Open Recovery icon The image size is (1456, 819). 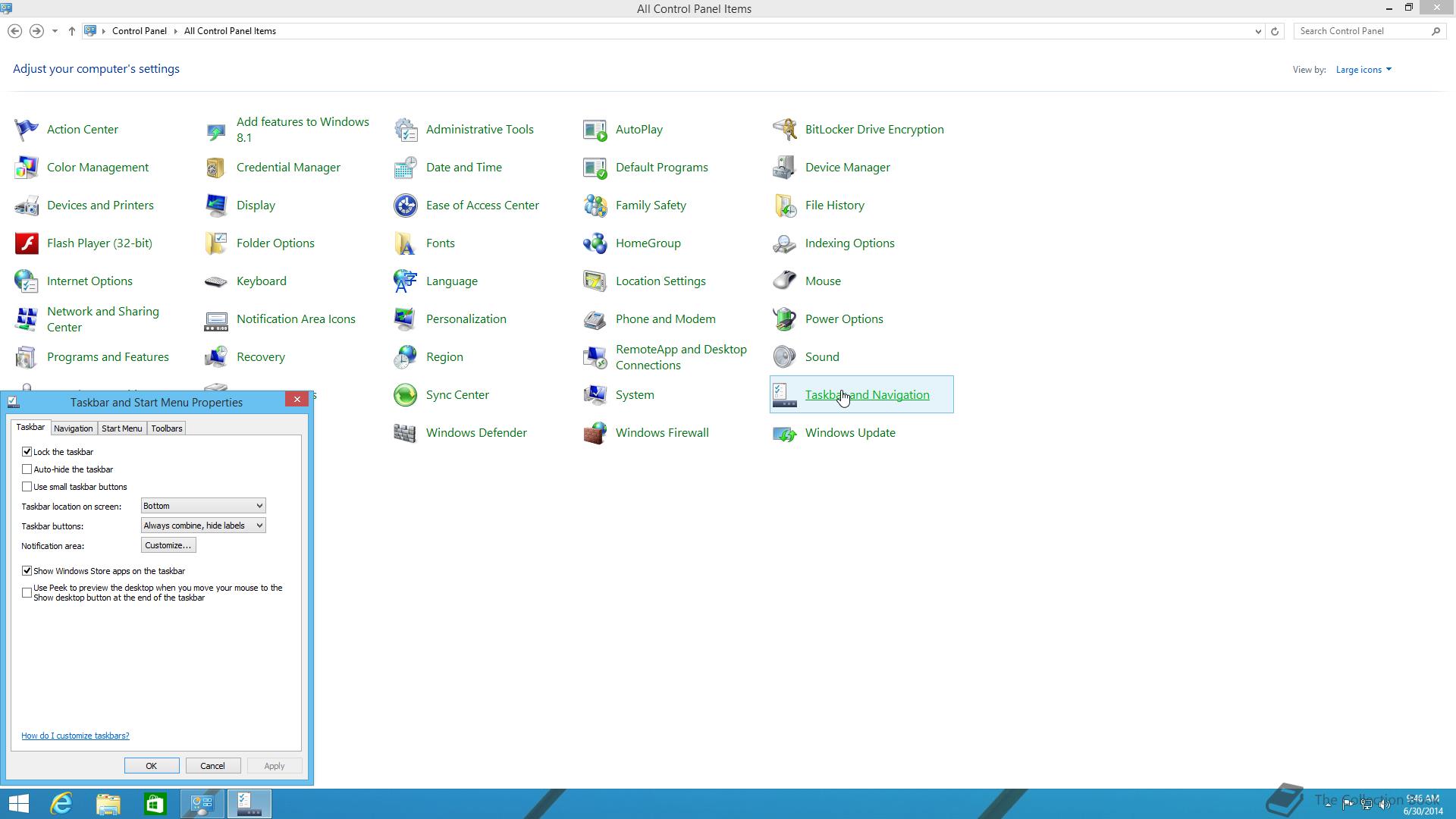pos(216,357)
